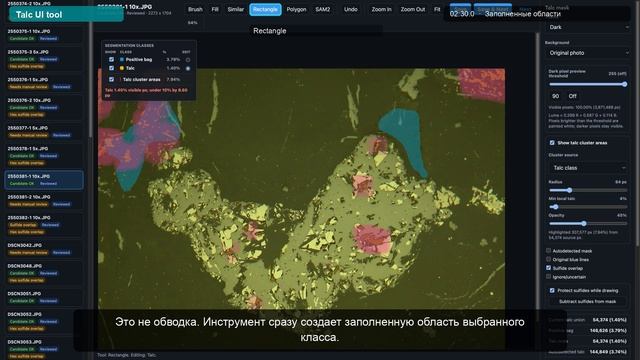
Task: Open image 2550375-1 10x.JPG in list
Action: (x=44, y=35)
